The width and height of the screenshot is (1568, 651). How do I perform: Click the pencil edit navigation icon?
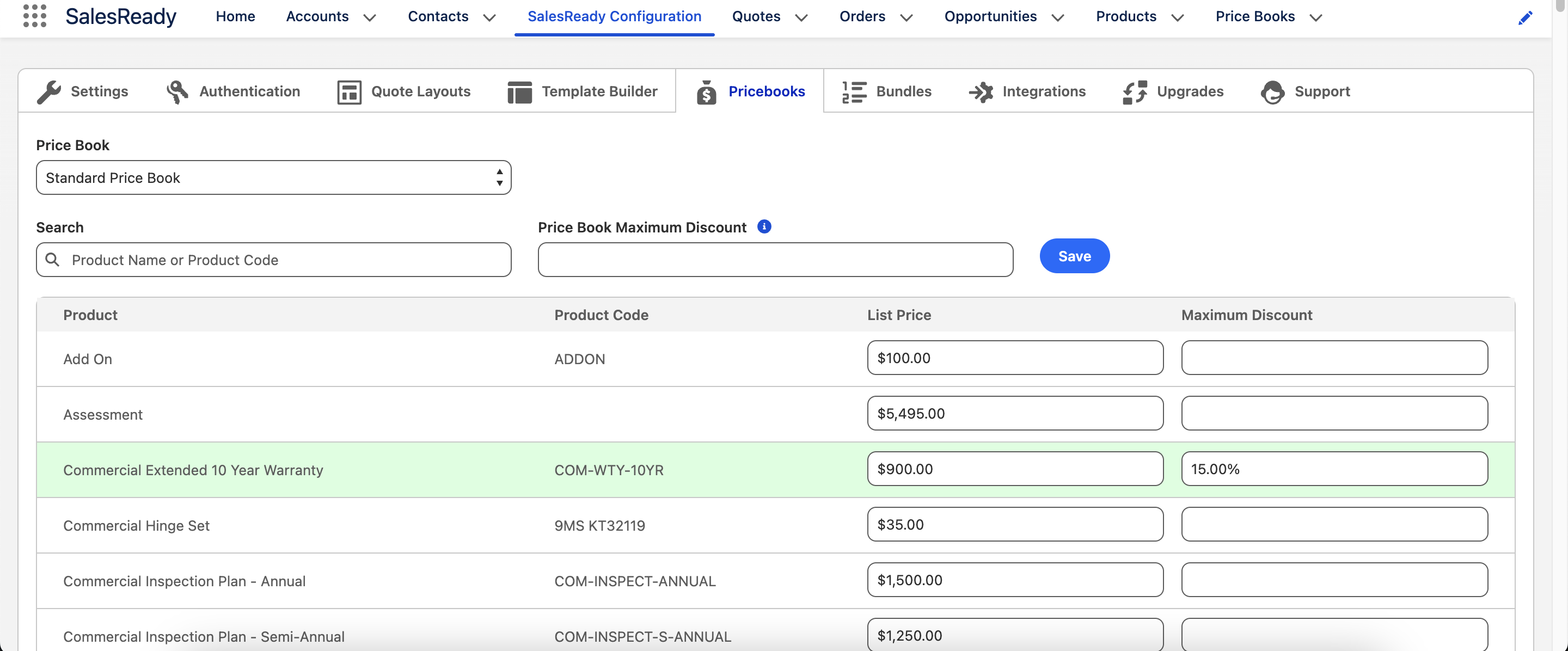tap(1525, 17)
